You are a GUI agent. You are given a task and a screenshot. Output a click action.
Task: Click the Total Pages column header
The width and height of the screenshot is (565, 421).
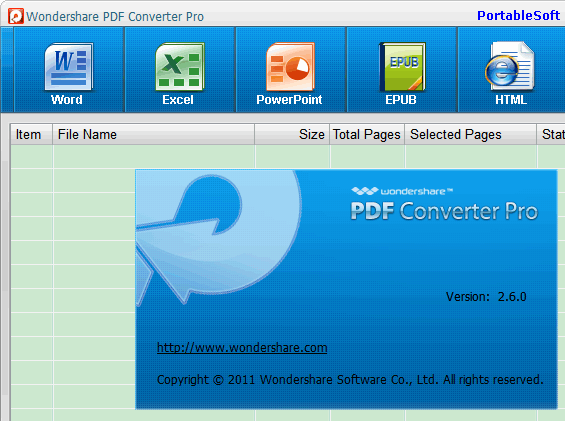367,134
